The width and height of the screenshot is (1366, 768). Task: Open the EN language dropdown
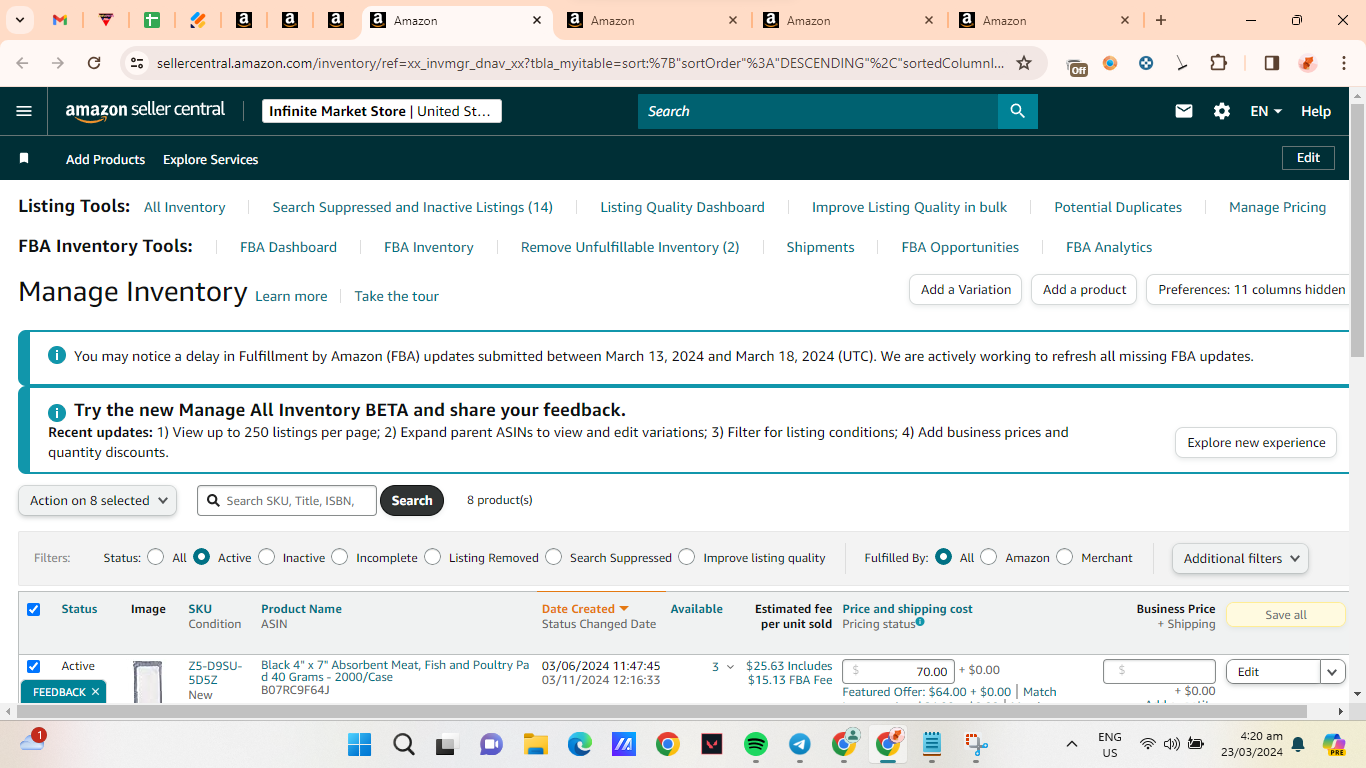(1266, 111)
